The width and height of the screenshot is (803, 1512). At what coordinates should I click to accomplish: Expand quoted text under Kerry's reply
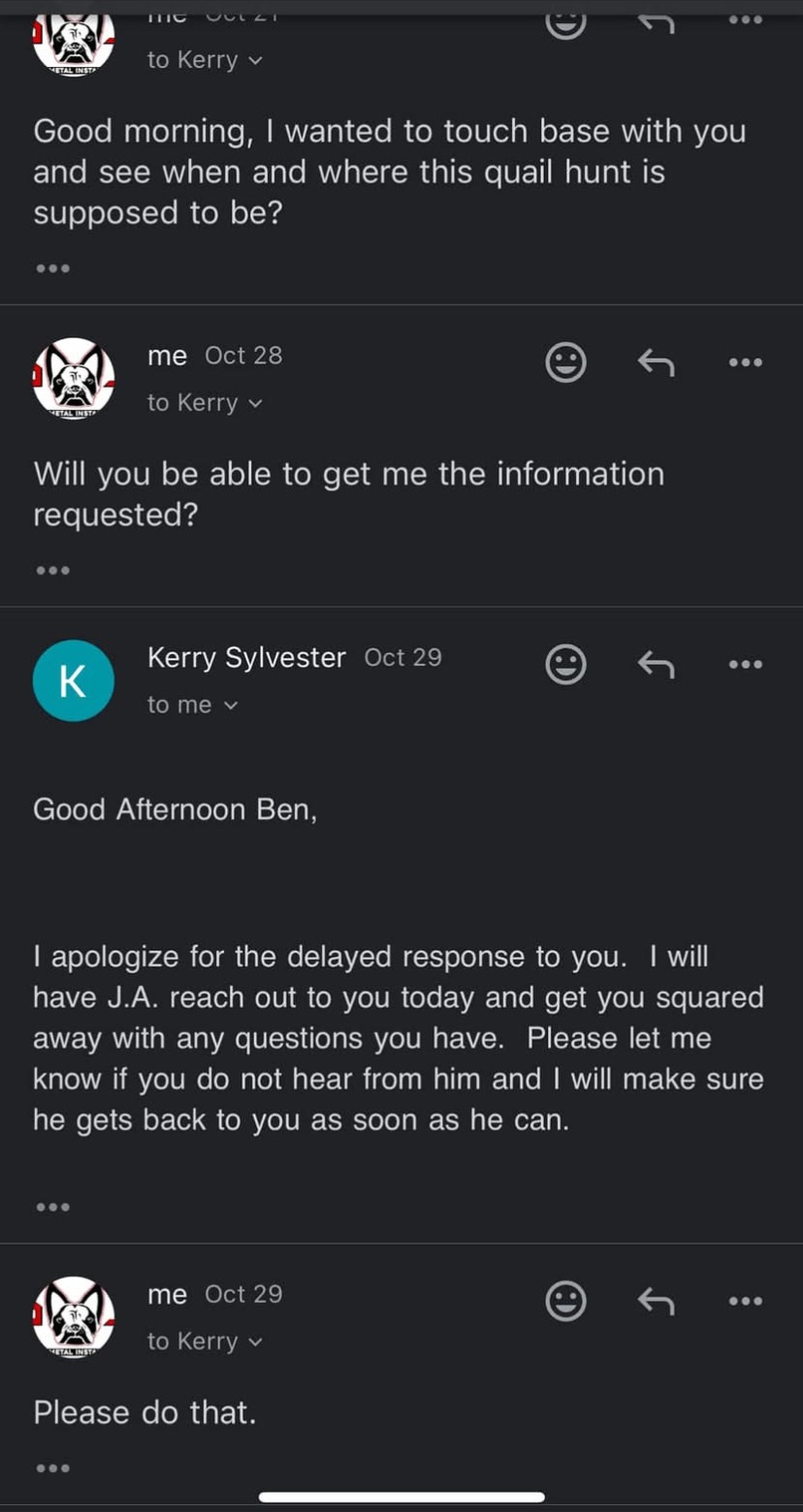(52, 1208)
